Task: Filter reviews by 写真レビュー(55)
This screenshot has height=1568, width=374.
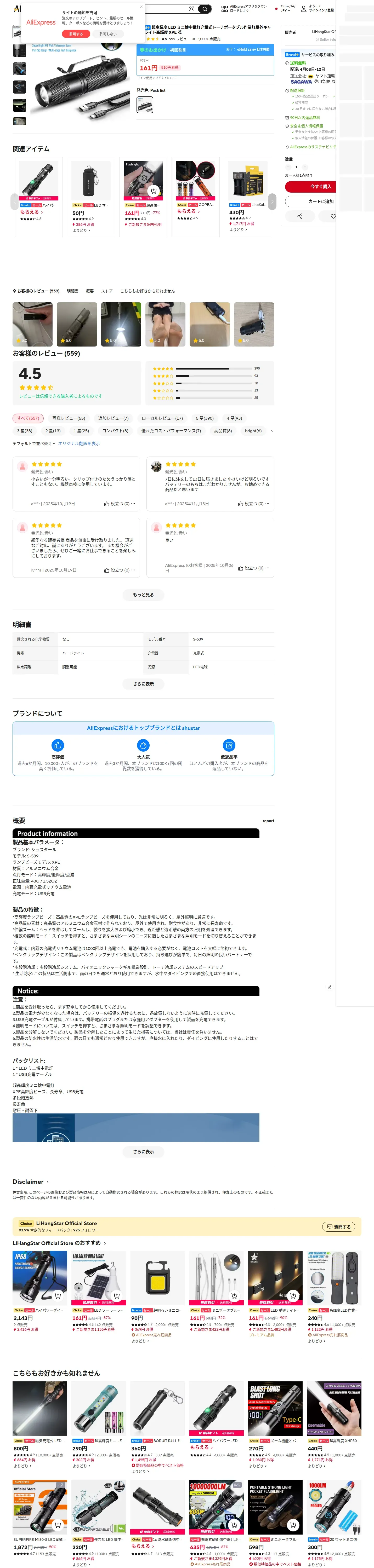Action: click(68, 418)
